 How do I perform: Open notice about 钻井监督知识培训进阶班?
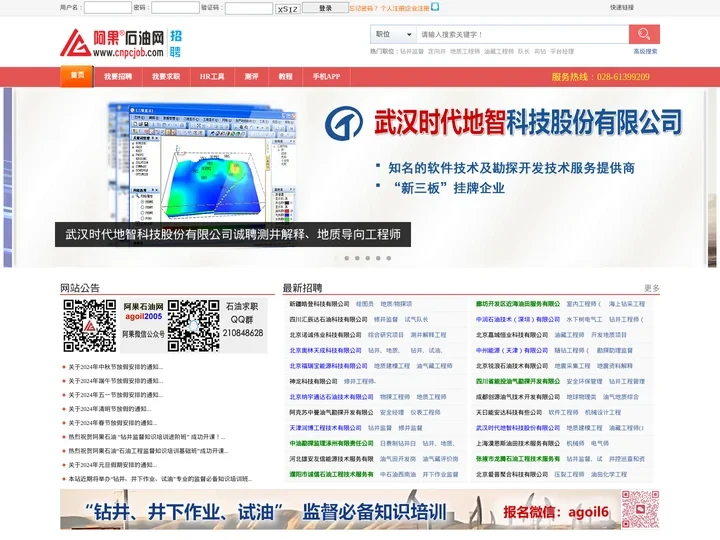[147, 437]
